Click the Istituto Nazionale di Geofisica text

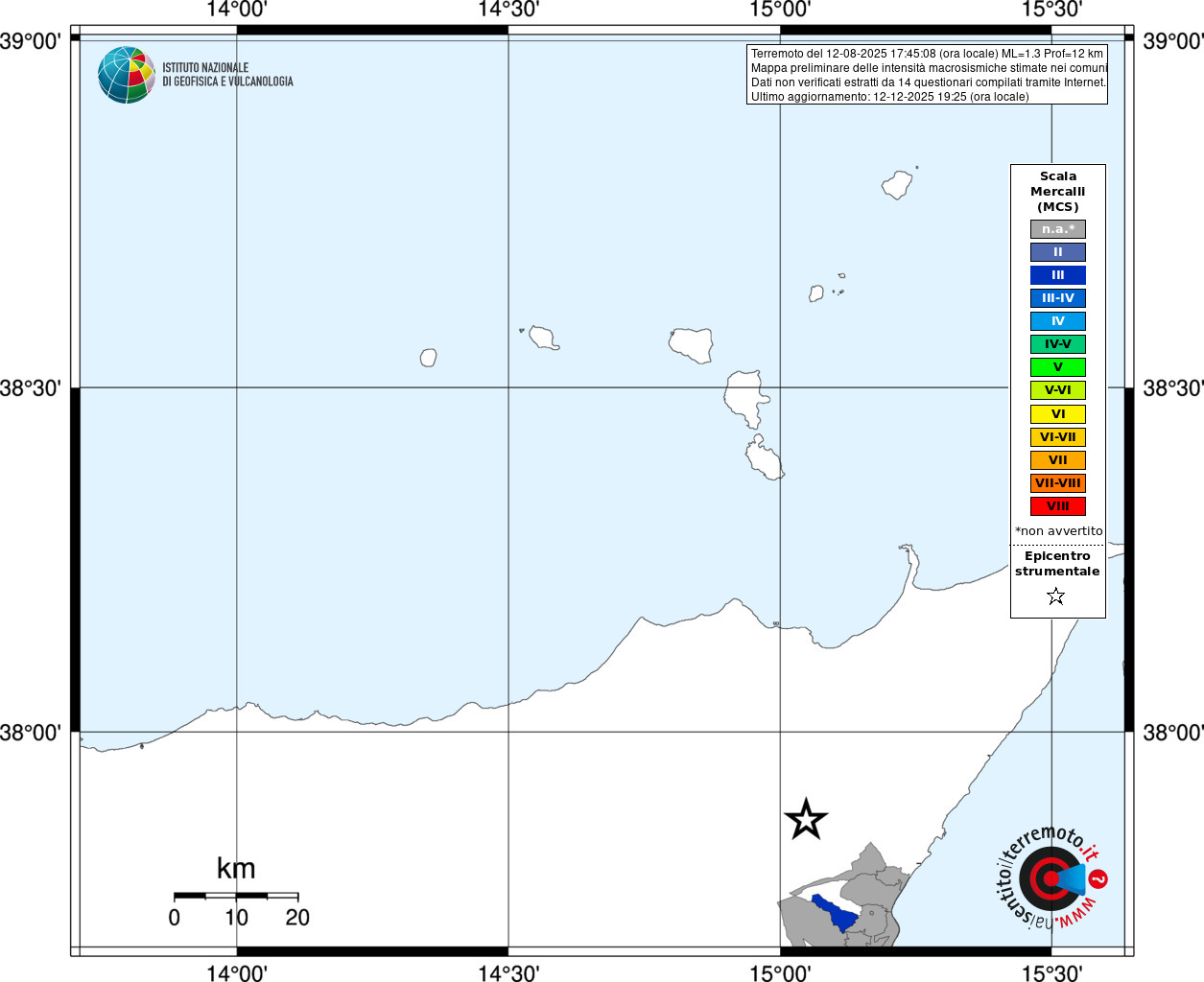point(227,75)
